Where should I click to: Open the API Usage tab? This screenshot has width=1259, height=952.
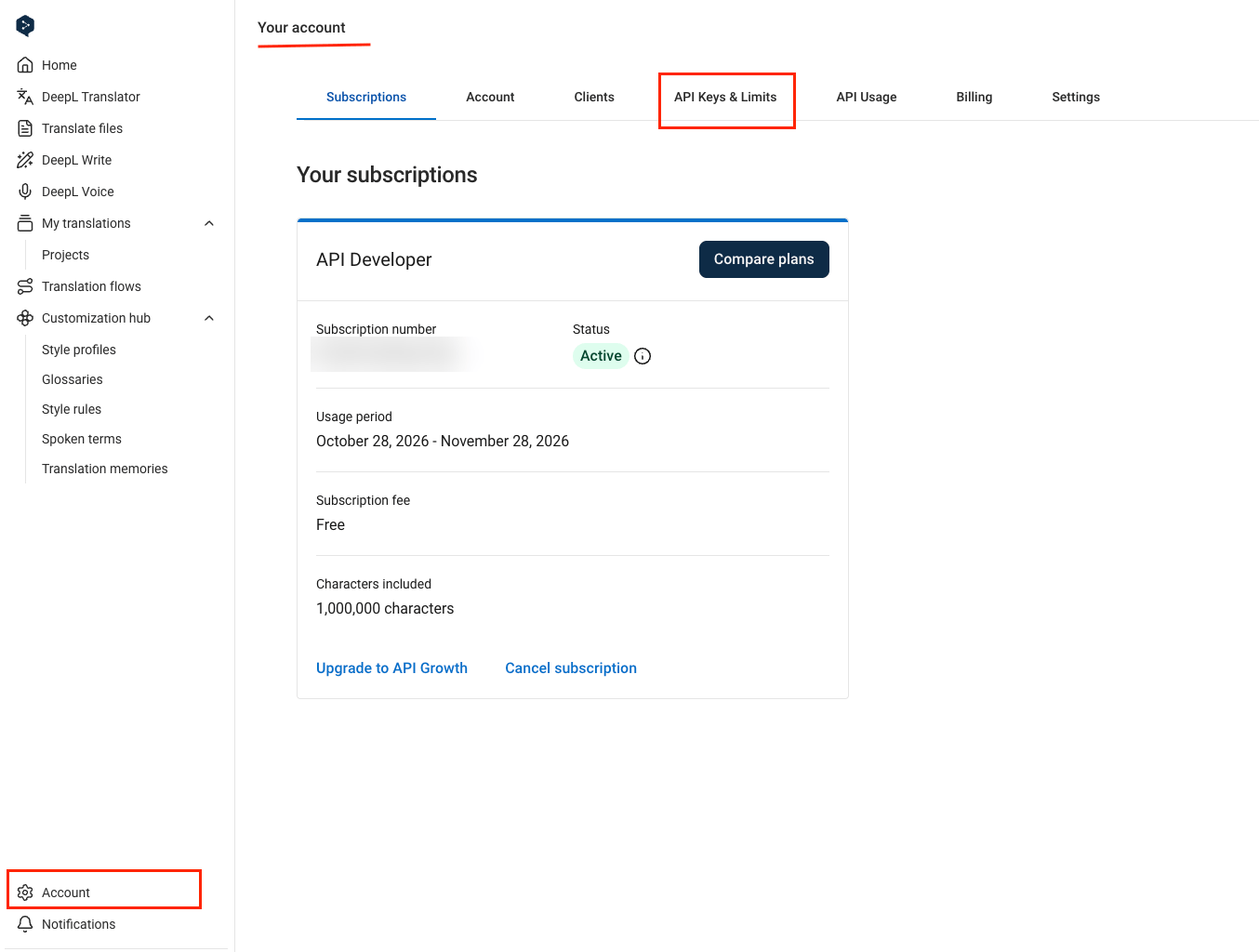coord(867,97)
